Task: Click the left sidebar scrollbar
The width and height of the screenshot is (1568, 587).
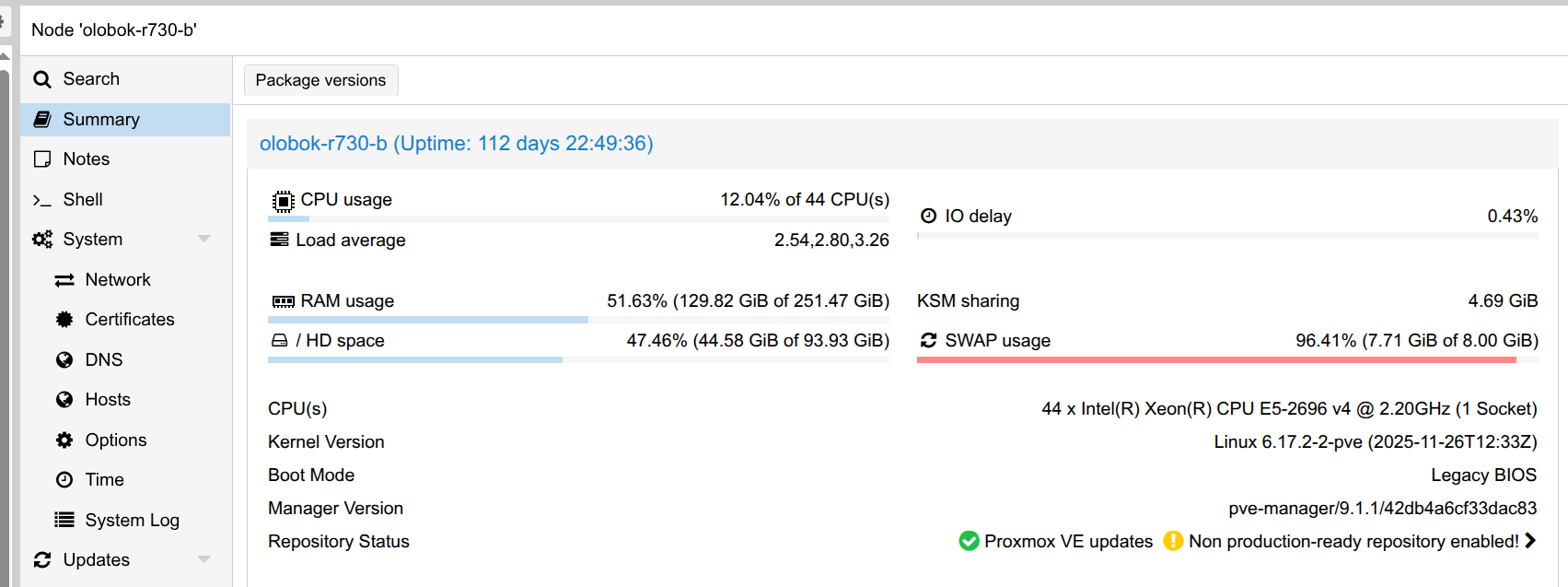Action: (5, 323)
